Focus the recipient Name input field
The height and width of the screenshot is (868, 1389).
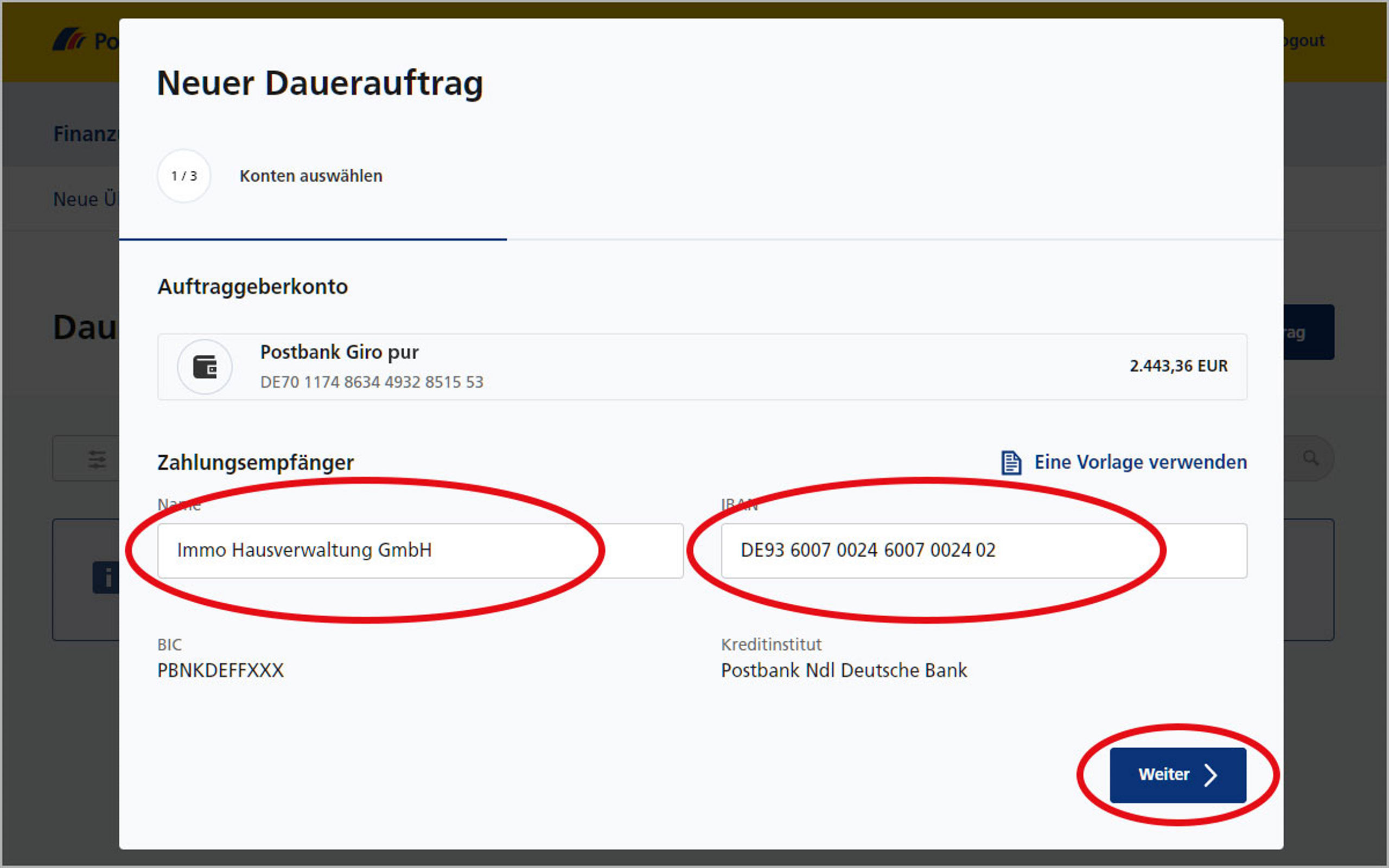pyautogui.click(x=420, y=550)
